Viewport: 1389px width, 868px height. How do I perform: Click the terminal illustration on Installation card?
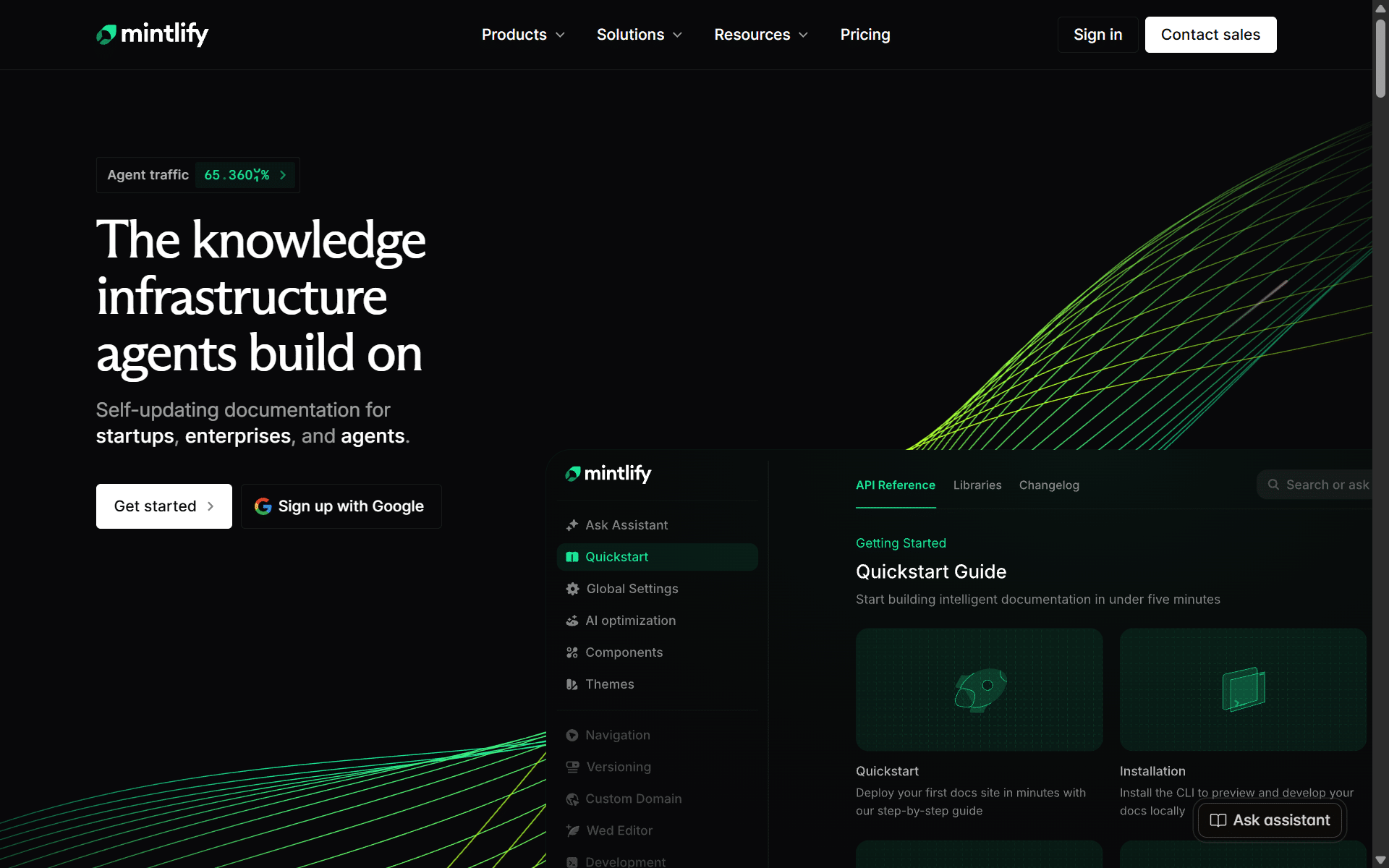(1244, 689)
